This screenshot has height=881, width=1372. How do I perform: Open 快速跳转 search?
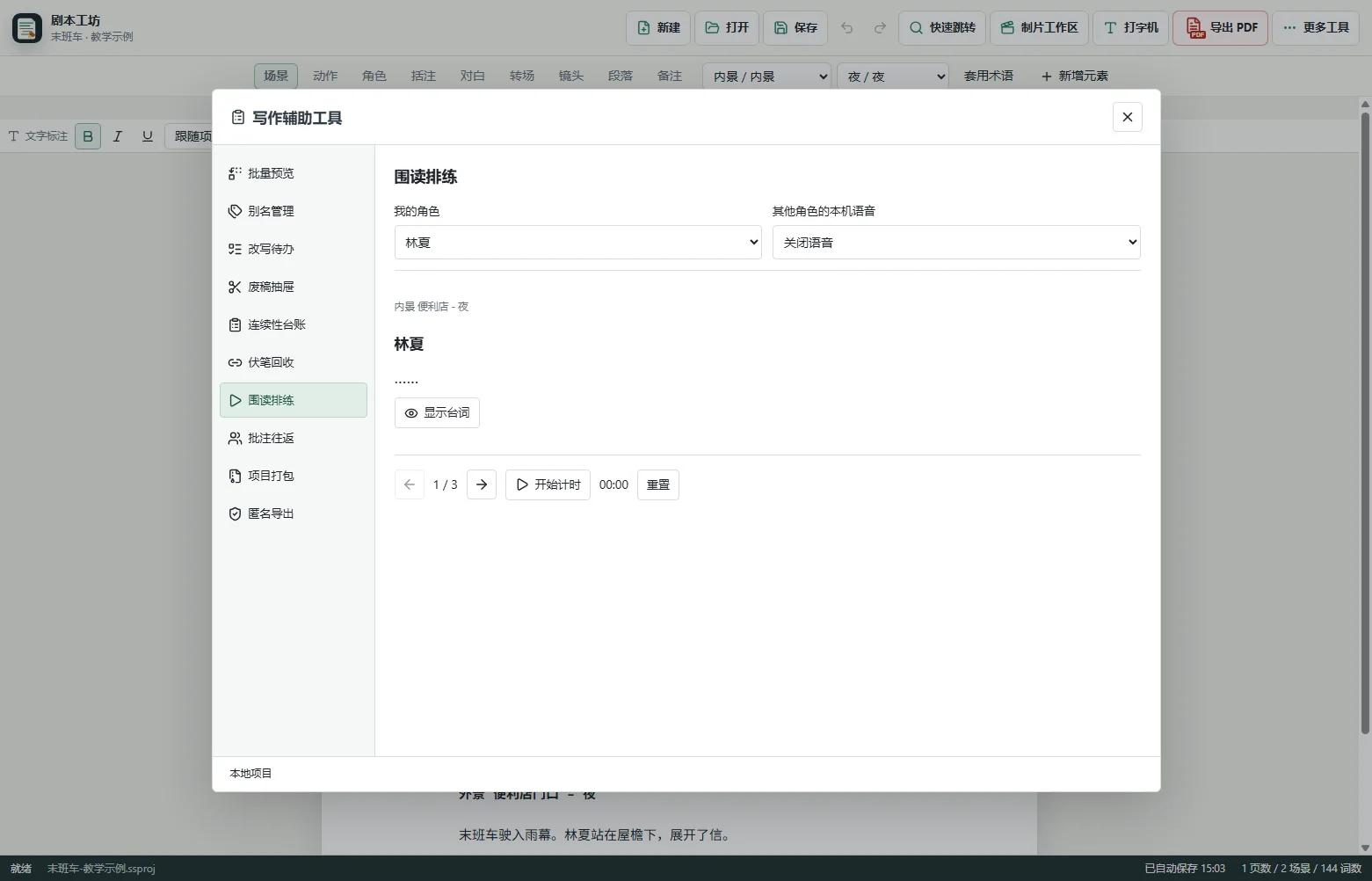(942, 28)
